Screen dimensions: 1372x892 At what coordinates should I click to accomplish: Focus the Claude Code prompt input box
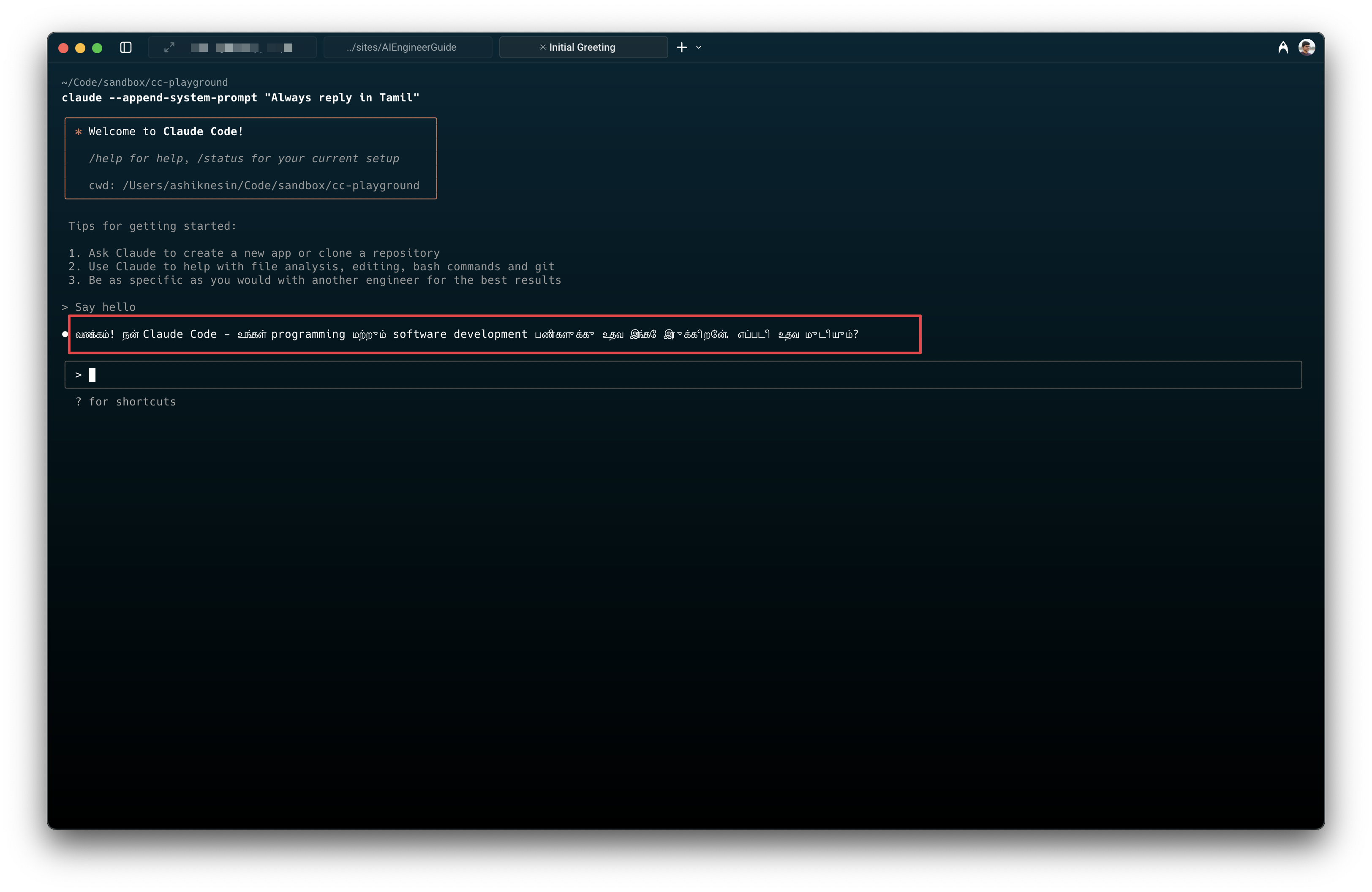683,375
